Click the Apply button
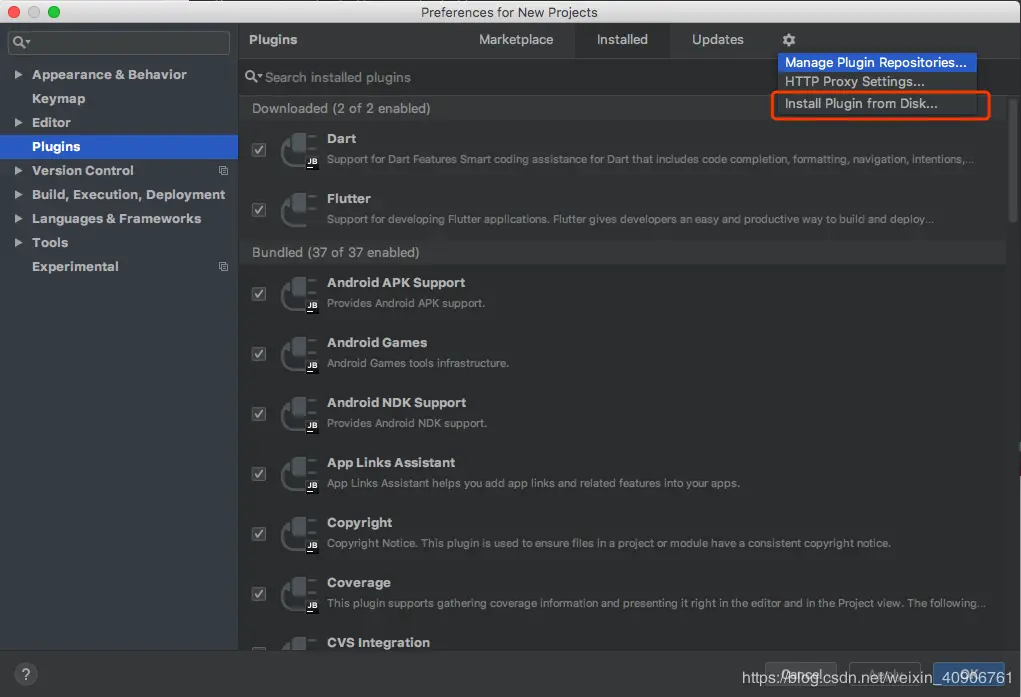This screenshot has height=697, width=1021. (x=885, y=675)
